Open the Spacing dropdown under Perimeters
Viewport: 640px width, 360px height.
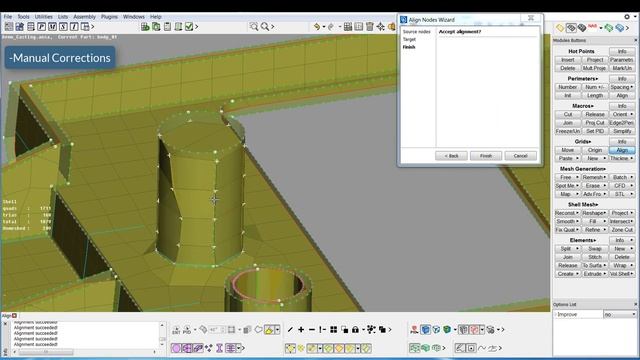click(x=622, y=87)
